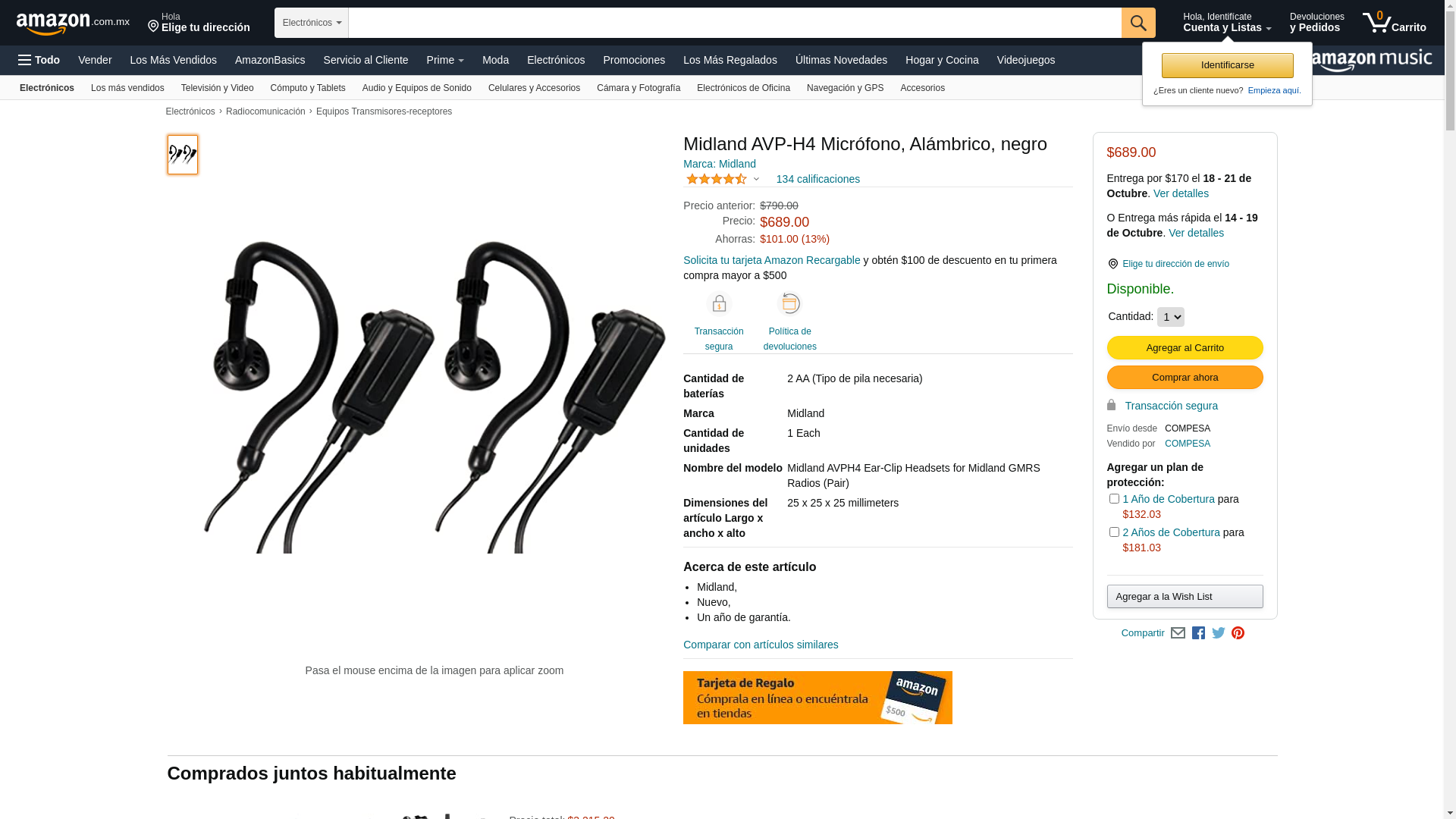Viewport: 1456px width, 819px height.
Task: Click Agregar al Carrito button
Action: pyautogui.click(x=1185, y=348)
